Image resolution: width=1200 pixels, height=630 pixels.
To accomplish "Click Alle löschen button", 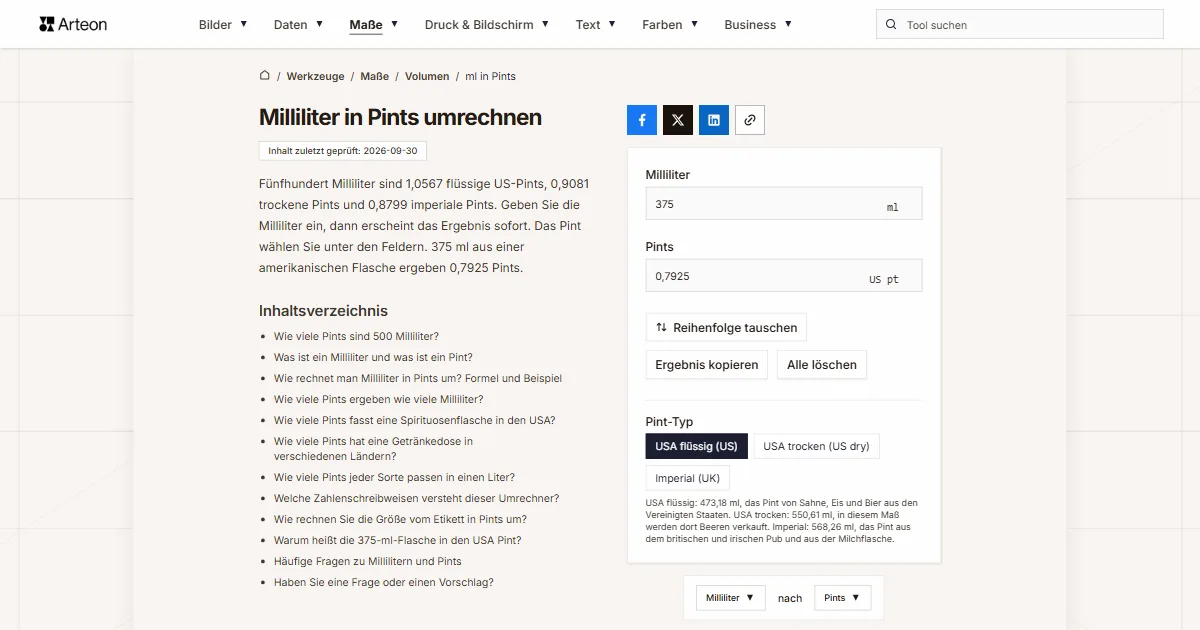I will point(822,365).
